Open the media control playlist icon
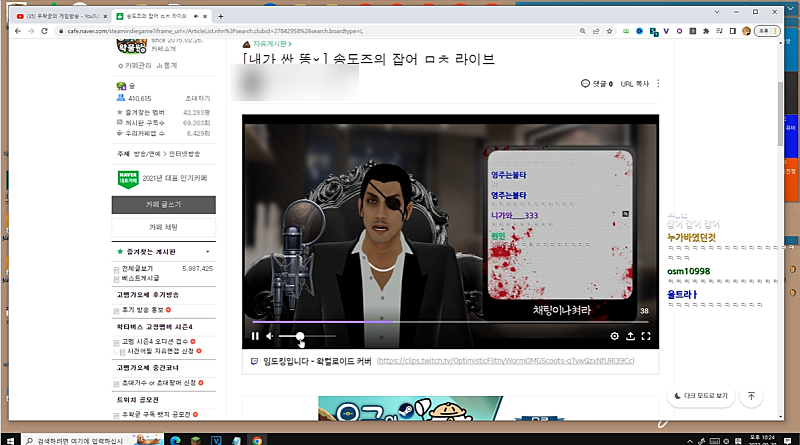This screenshot has height=445, width=800. [719, 31]
